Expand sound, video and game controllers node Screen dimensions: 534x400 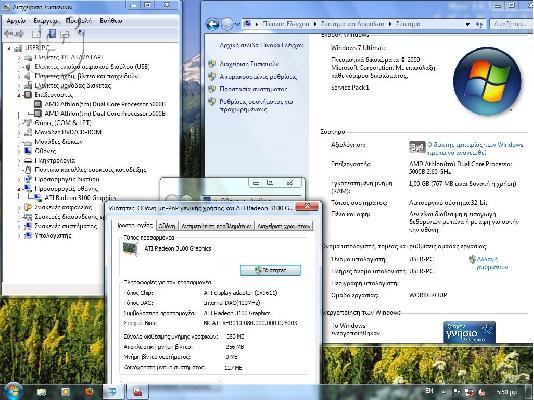tap(19, 76)
